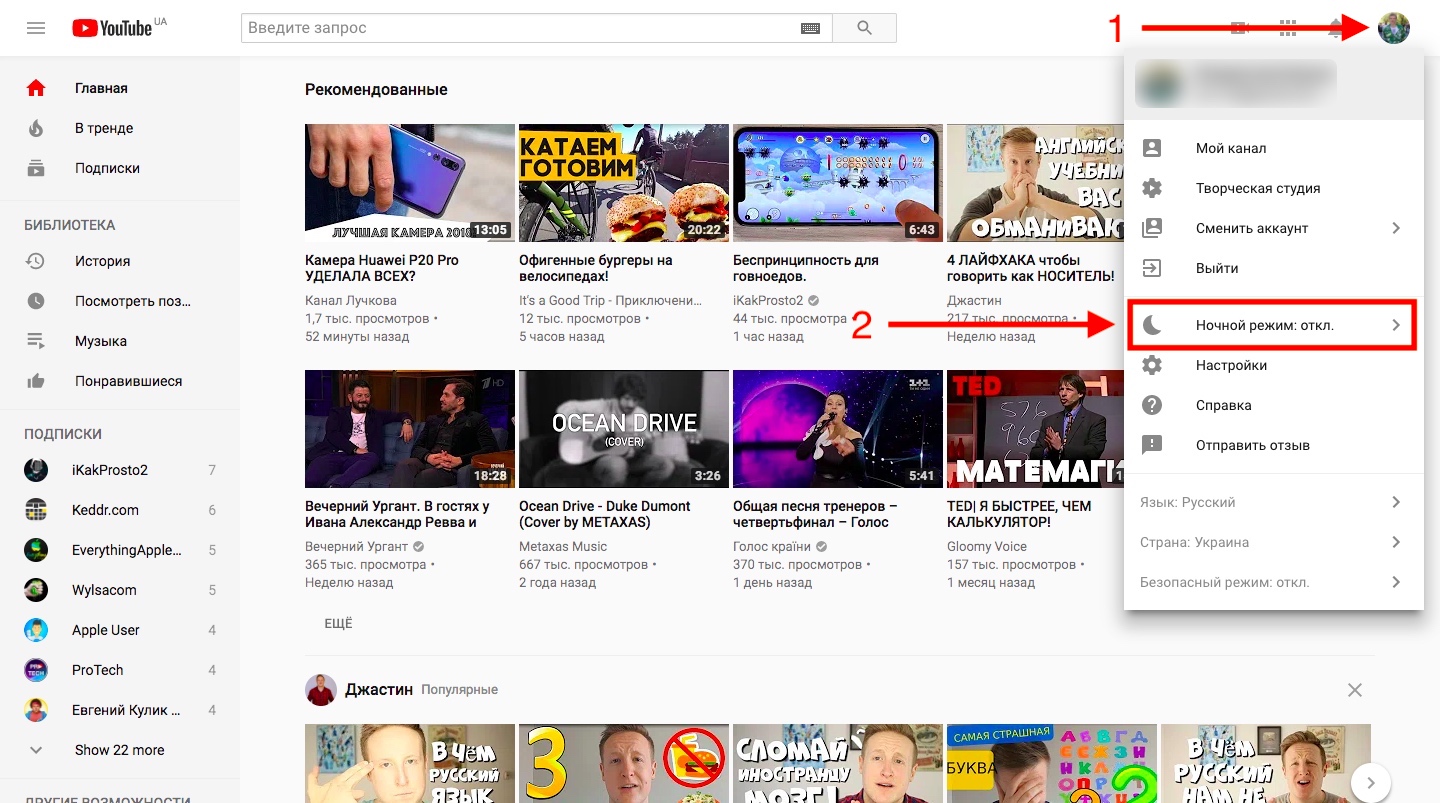The width and height of the screenshot is (1440, 803).
Task: Expand the Страна: Украина chevron
Action: (x=1396, y=542)
